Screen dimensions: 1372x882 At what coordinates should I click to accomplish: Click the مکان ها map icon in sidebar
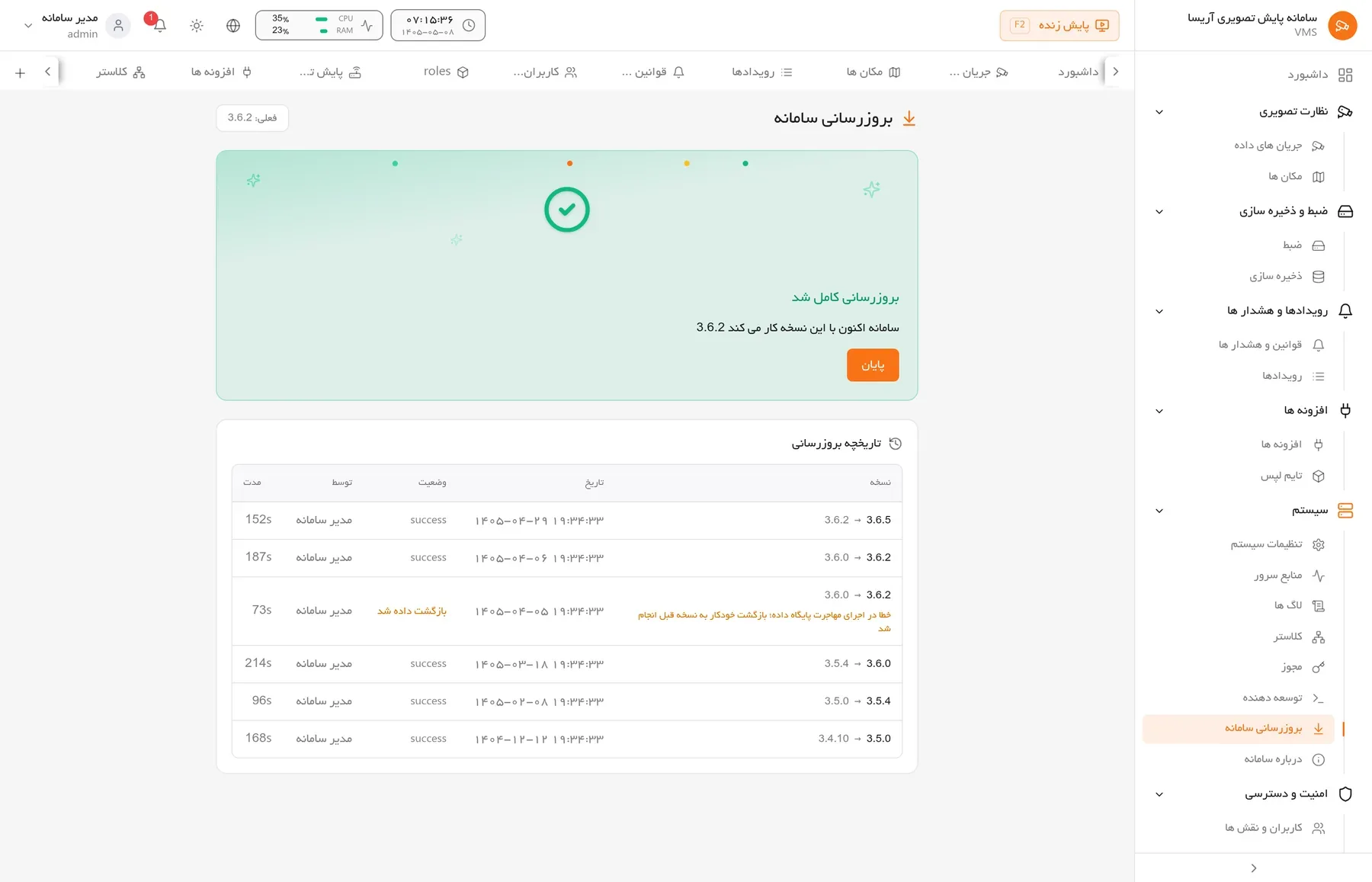point(1319,177)
